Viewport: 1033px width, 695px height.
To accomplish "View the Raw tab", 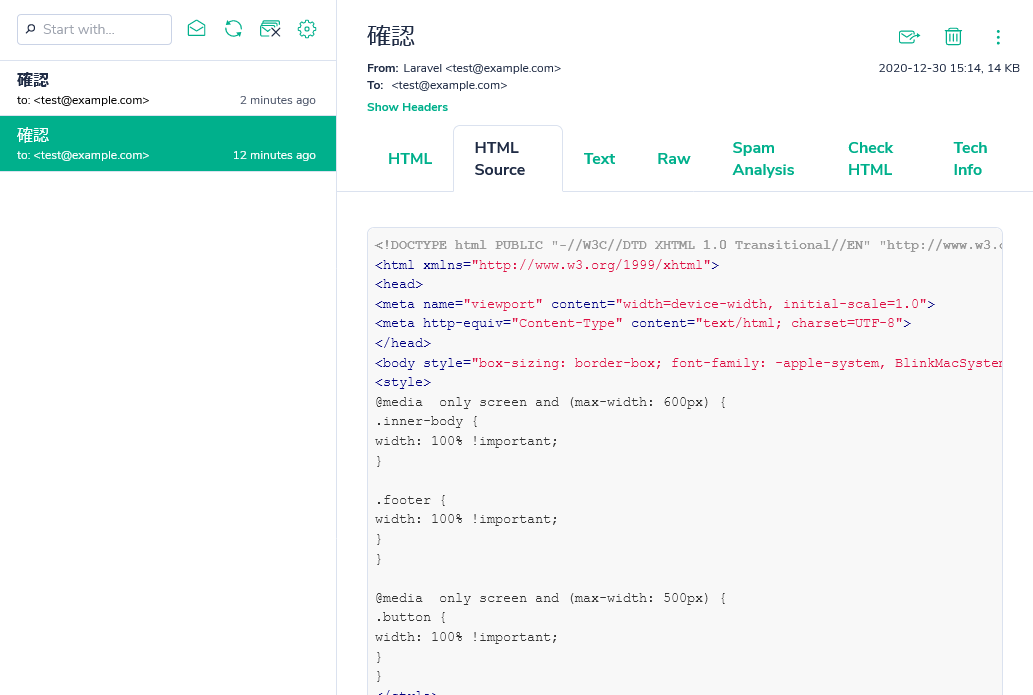I will click(x=673, y=159).
